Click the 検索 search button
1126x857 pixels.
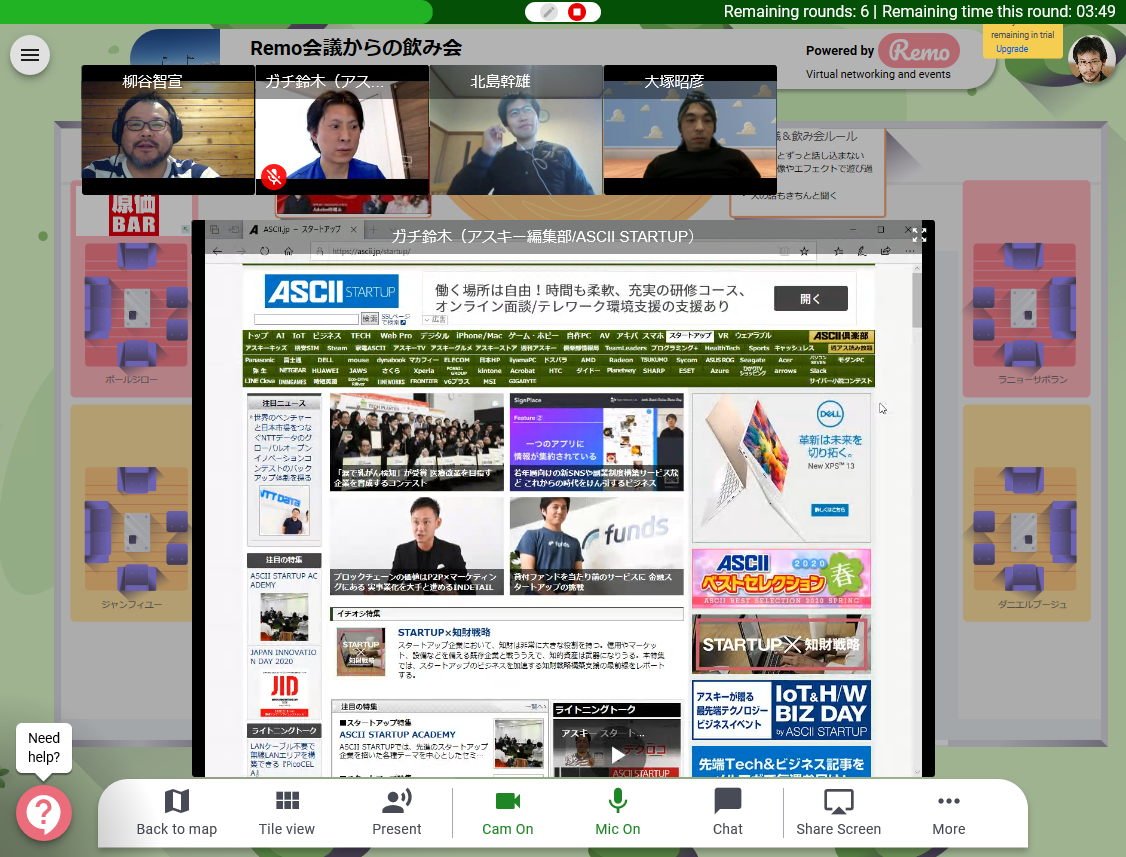point(370,318)
